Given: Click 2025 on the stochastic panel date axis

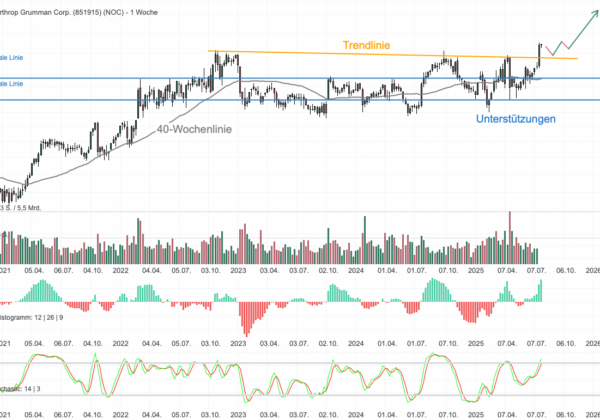Looking at the screenshot, I should coord(476,415).
